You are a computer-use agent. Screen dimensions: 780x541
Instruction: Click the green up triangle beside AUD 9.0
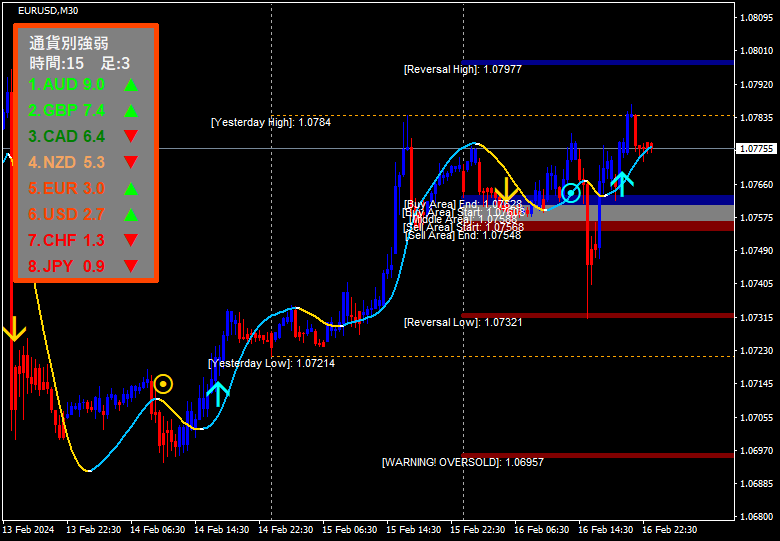[x=130, y=84]
